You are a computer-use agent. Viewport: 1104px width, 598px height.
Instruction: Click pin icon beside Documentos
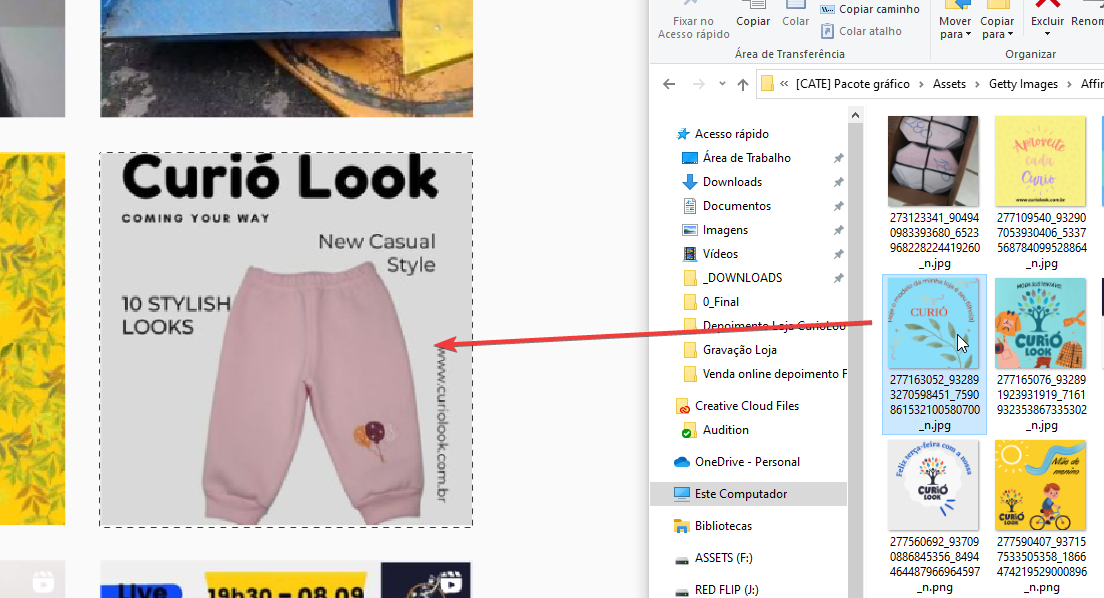[x=838, y=206]
